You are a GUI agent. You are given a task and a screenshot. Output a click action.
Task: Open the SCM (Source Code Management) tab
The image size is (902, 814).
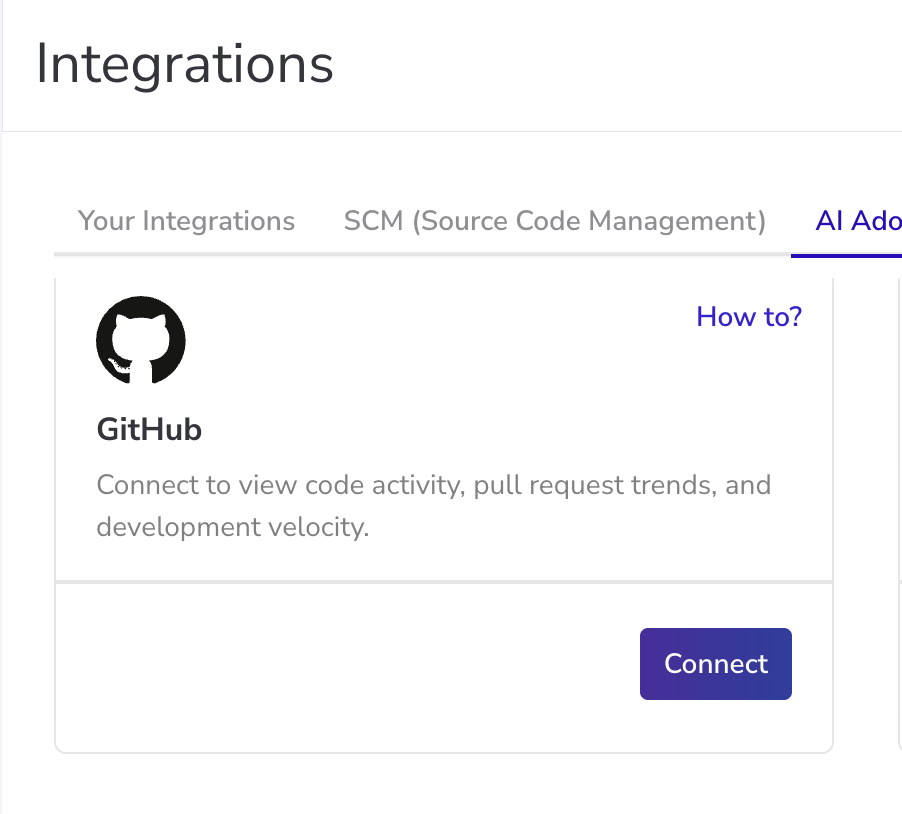[x=555, y=221]
